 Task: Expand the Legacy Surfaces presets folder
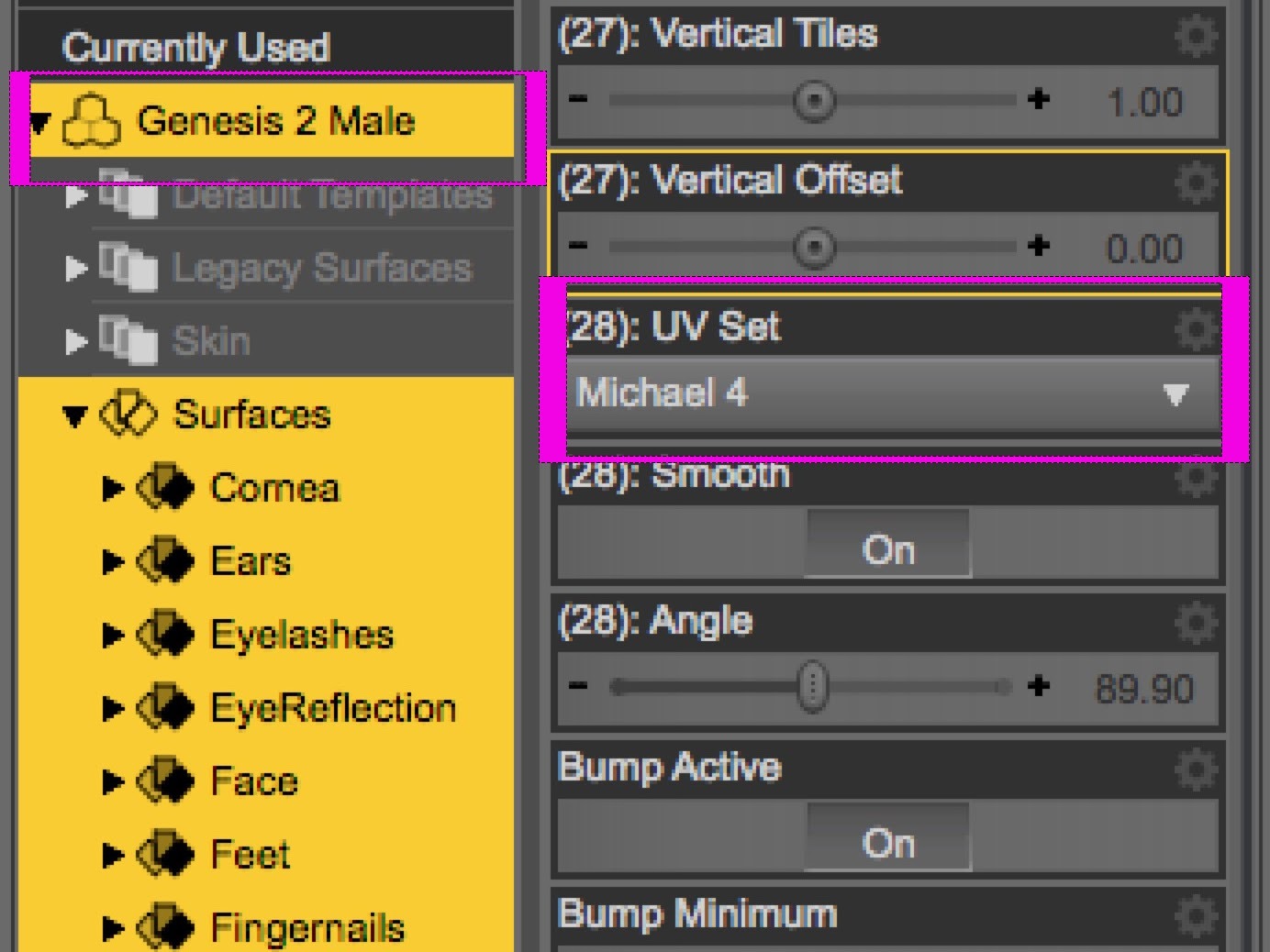(76, 268)
